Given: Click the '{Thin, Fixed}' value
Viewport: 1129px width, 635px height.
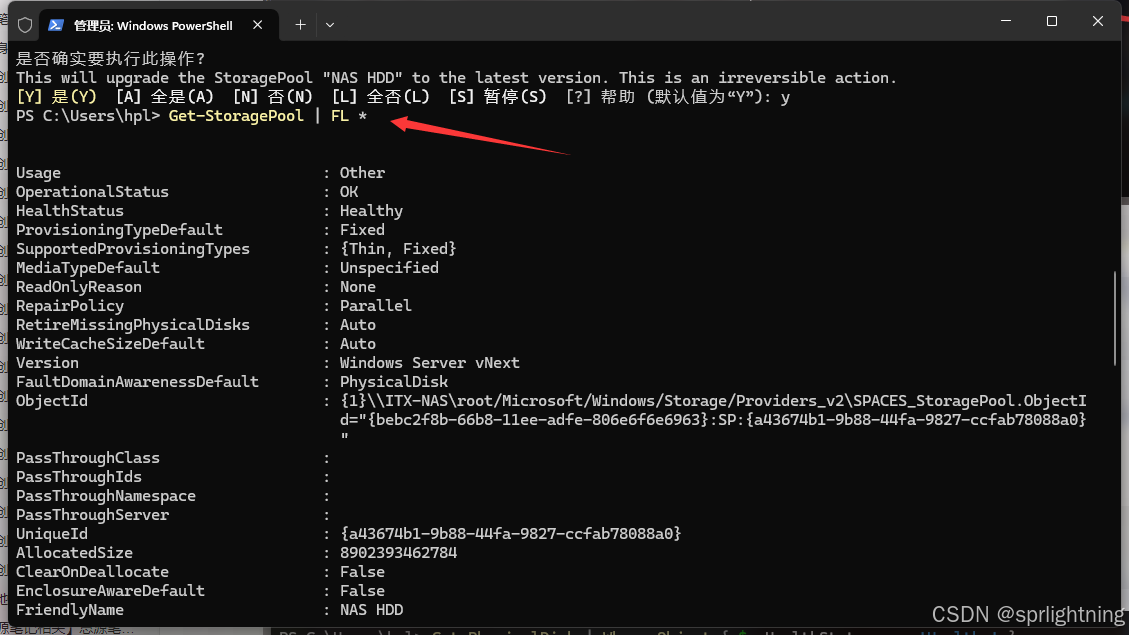Looking at the screenshot, I should point(398,248).
